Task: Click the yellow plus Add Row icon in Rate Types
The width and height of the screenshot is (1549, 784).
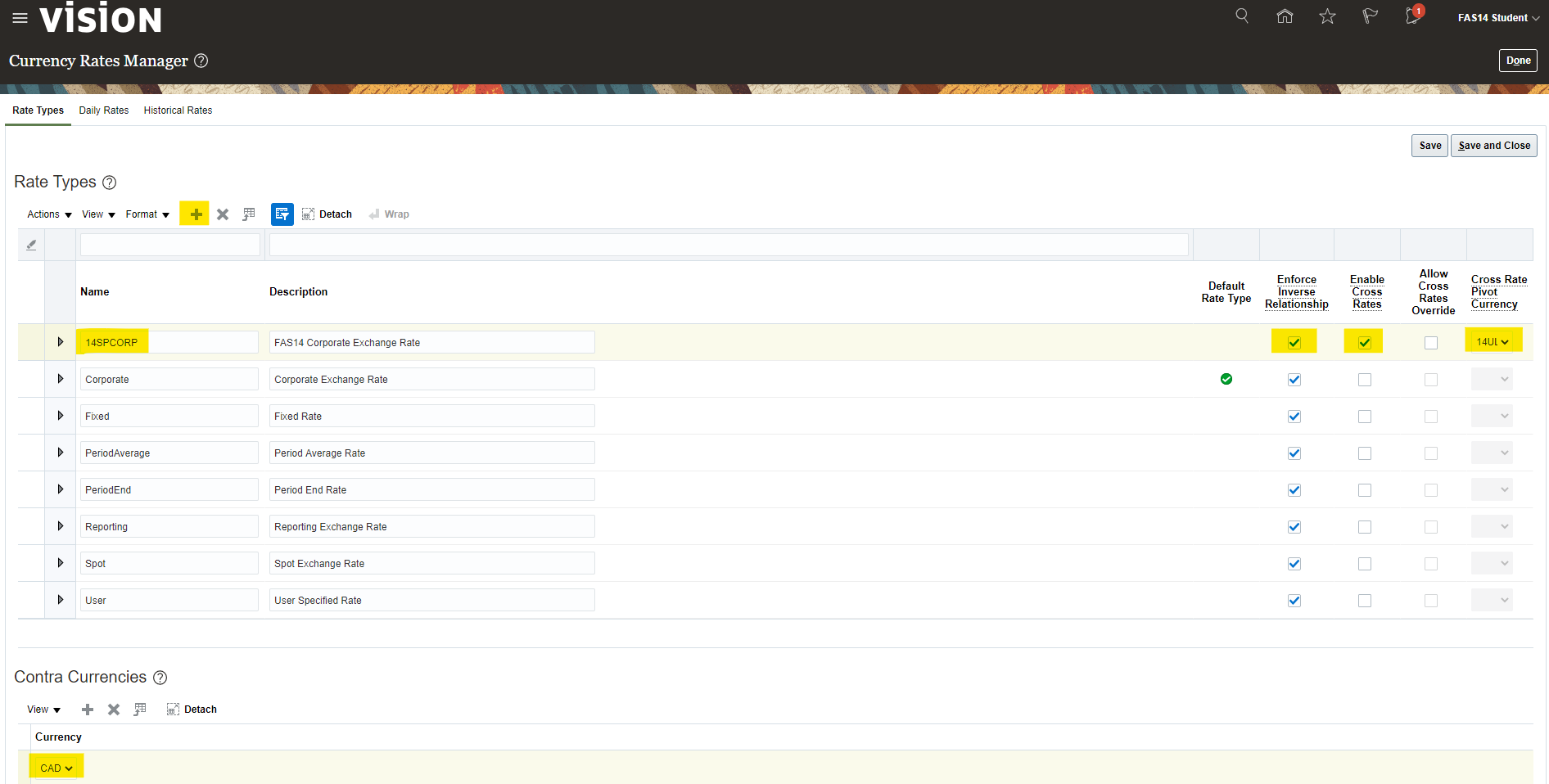Action: pos(196,214)
